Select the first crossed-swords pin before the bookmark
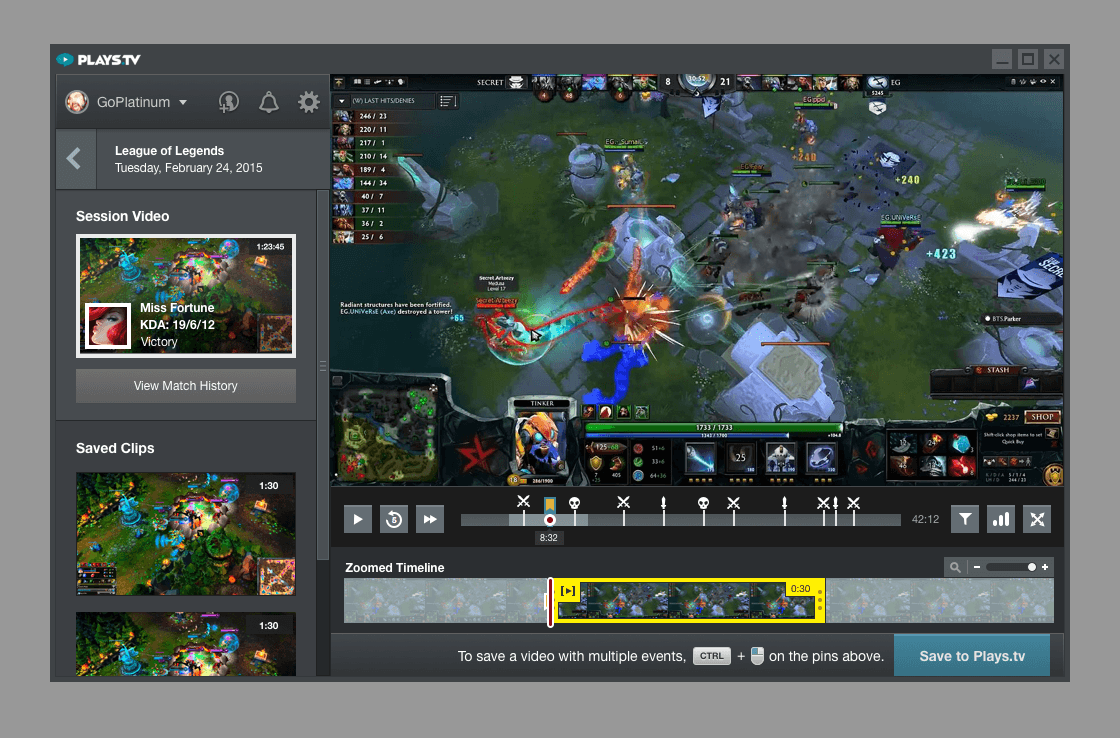This screenshot has height=738, width=1120. [524, 502]
